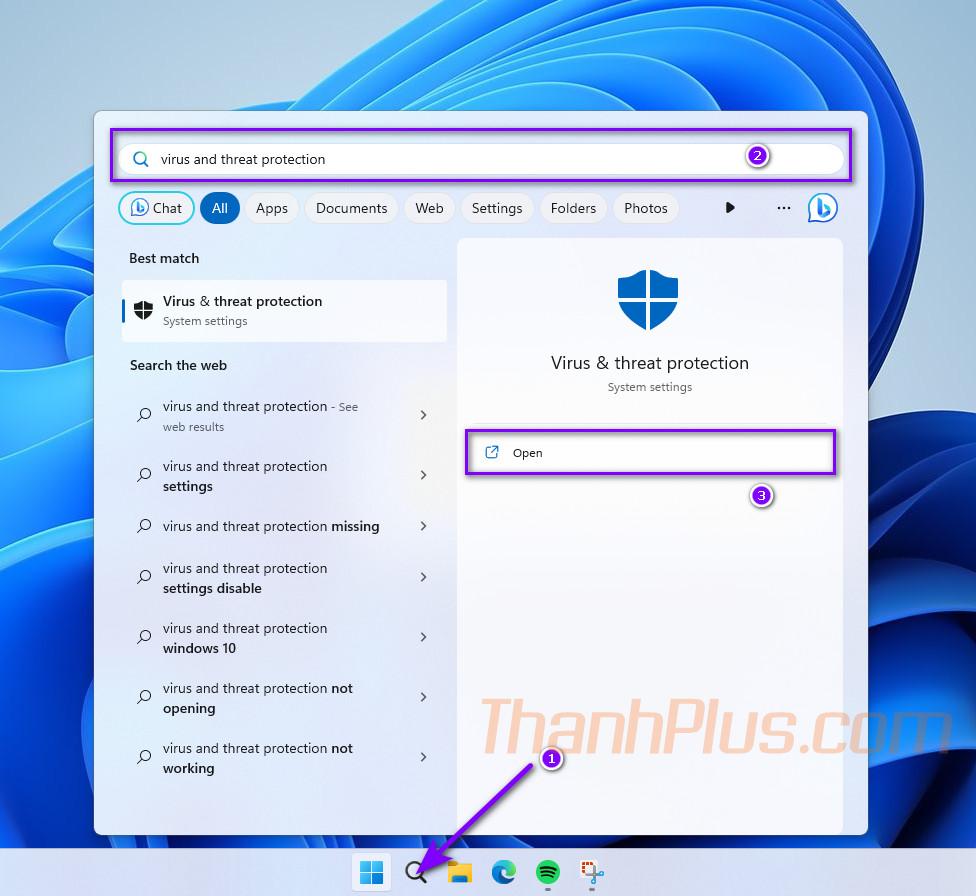Launch Spotify from the taskbar
Image resolution: width=976 pixels, height=896 pixels.
tap(548, 872)
